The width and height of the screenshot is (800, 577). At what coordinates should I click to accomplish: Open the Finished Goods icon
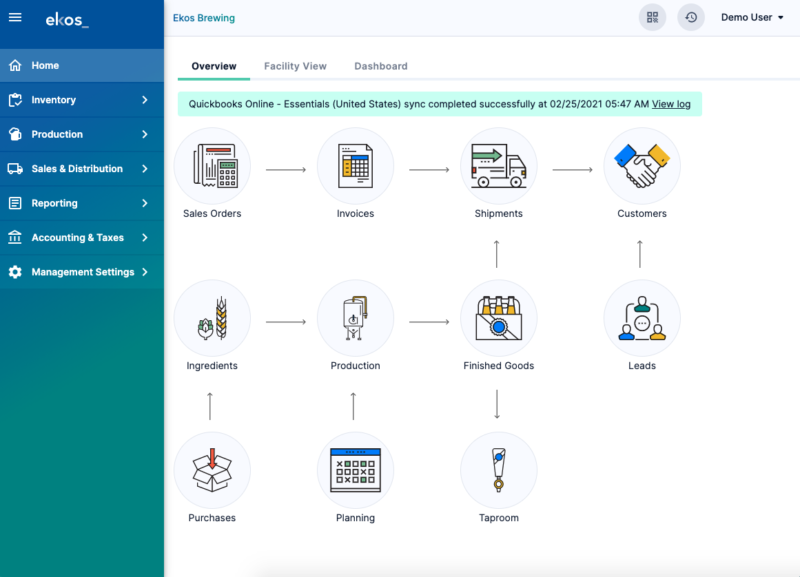click(x=498, y=318)
